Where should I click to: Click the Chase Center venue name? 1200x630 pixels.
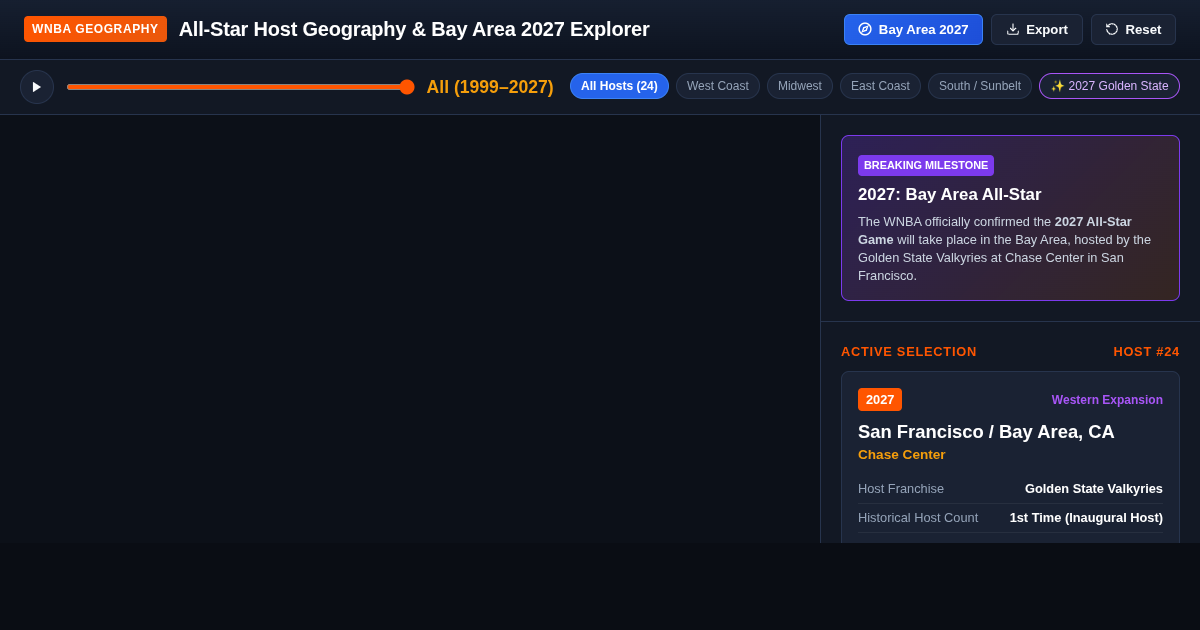point(901,455)
